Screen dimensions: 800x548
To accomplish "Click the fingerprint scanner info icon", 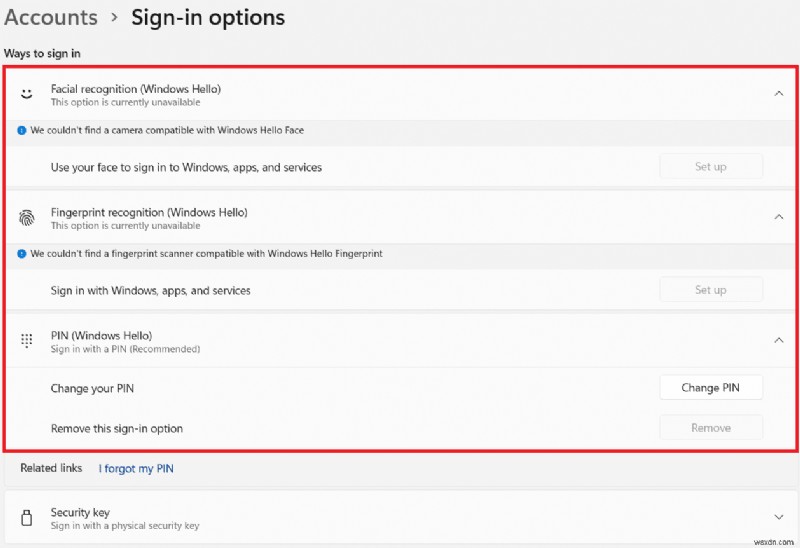I will point(22,254).
